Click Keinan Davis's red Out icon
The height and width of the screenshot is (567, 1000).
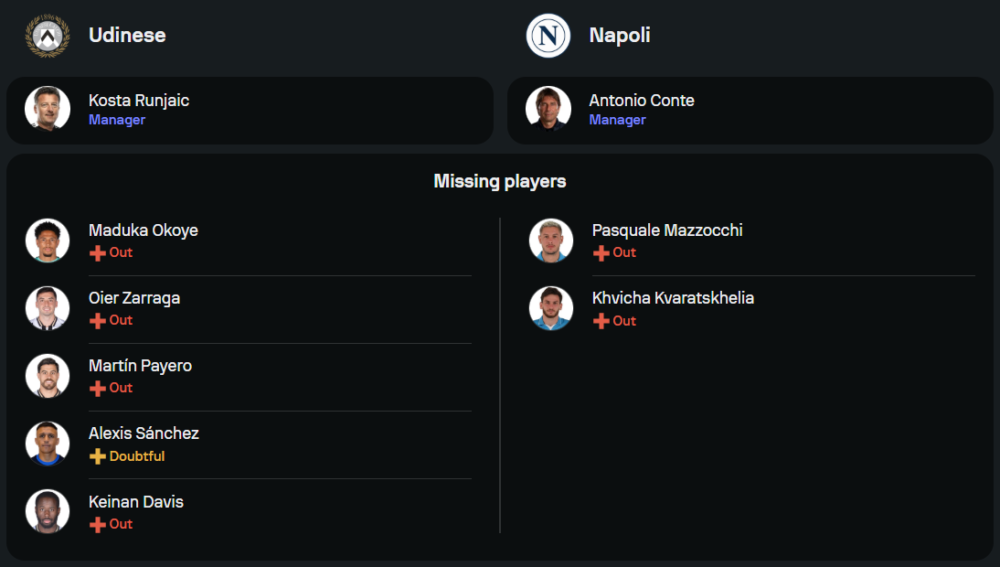click(98, 524)
